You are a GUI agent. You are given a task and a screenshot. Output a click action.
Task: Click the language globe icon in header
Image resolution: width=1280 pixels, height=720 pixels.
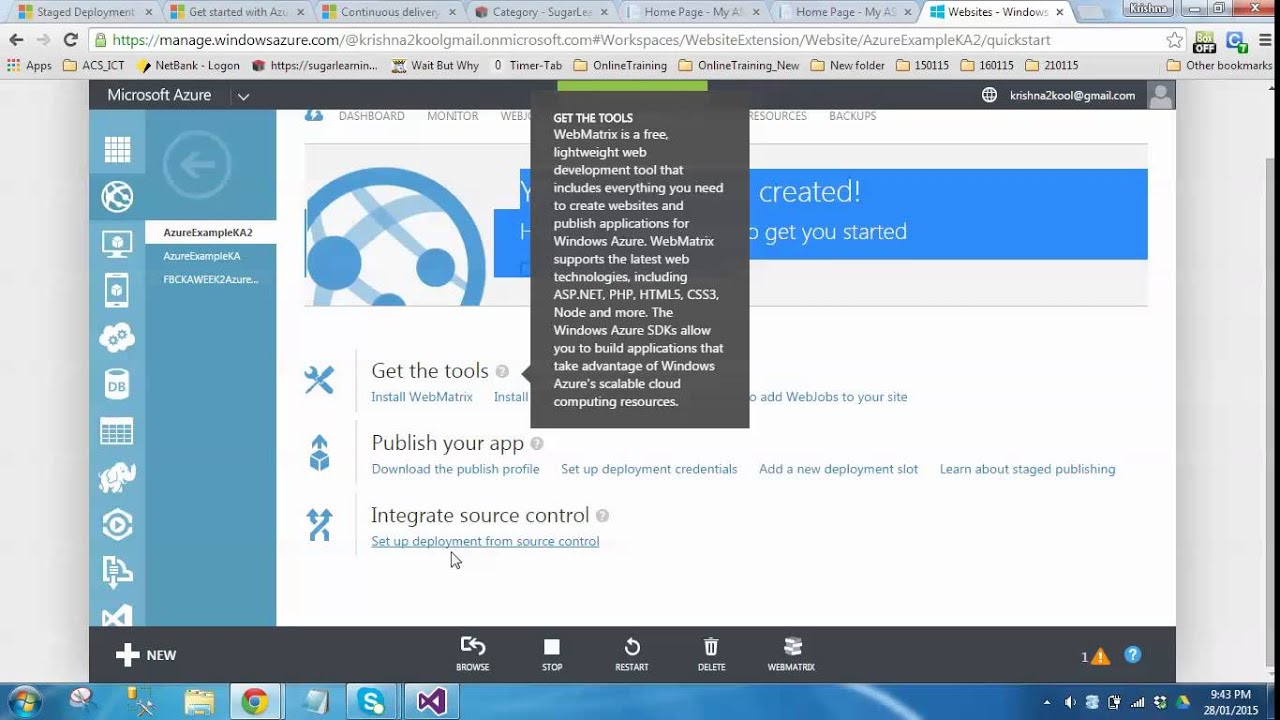[989, 95]
